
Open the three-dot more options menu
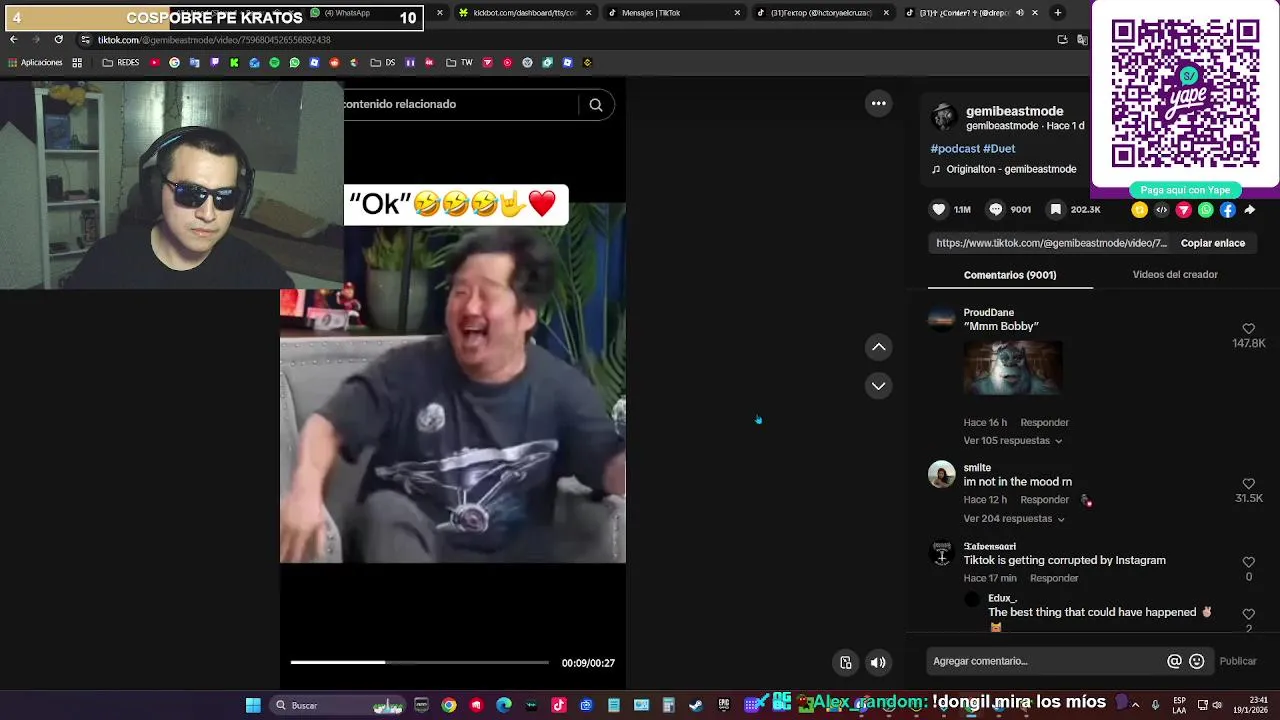(x=878, y=103)
